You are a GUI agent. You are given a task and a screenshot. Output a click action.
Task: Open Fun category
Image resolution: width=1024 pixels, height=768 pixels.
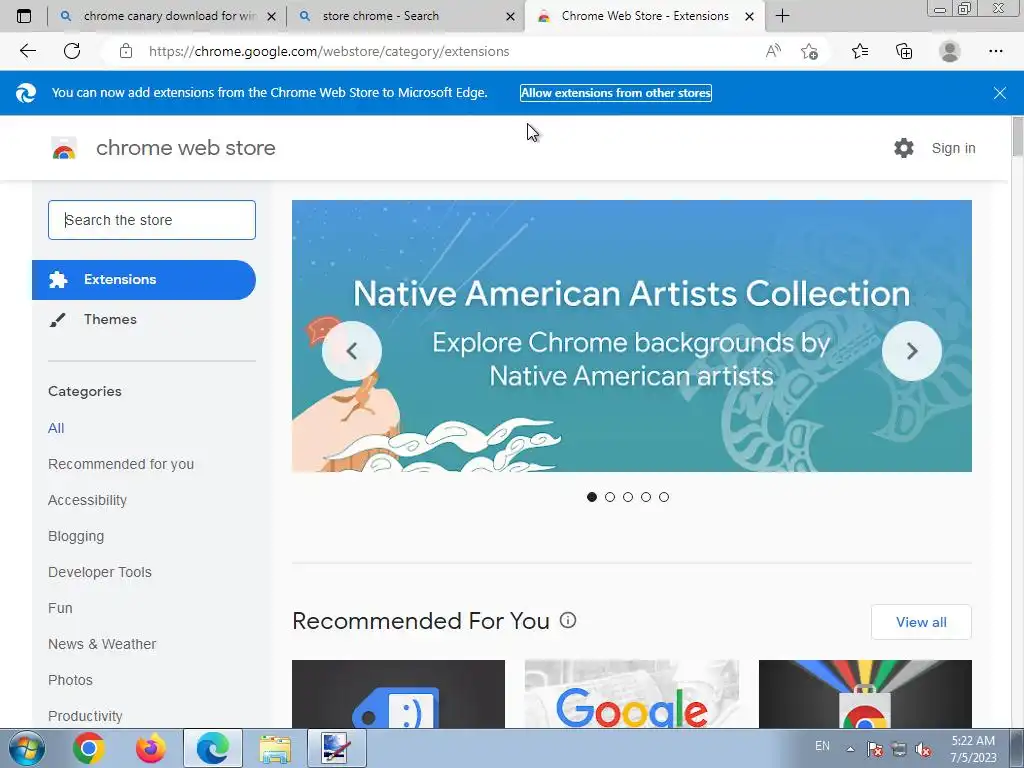(60, 608)
